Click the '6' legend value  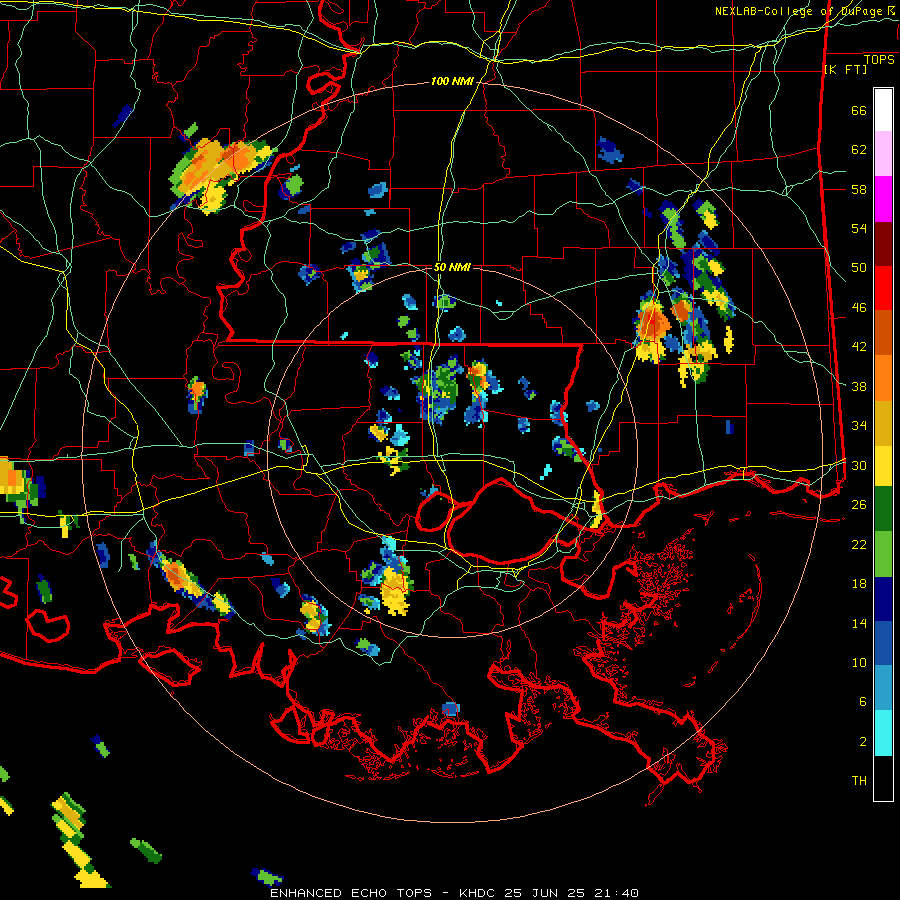pos(863,702)
